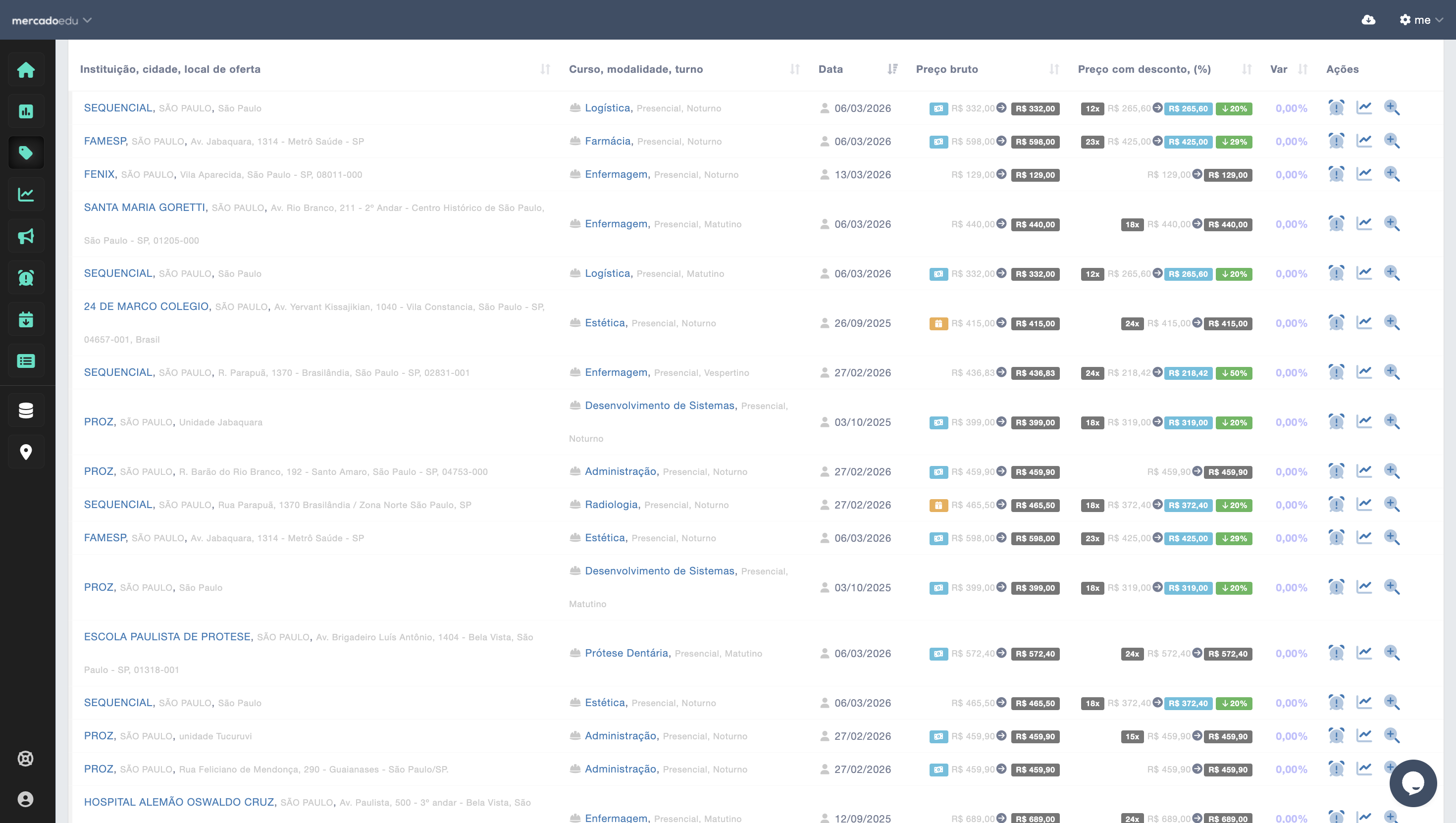Open SANTA MARIA GORETTI institution link
This screenshot has width=1456, height=823.
tap(146, 207)
